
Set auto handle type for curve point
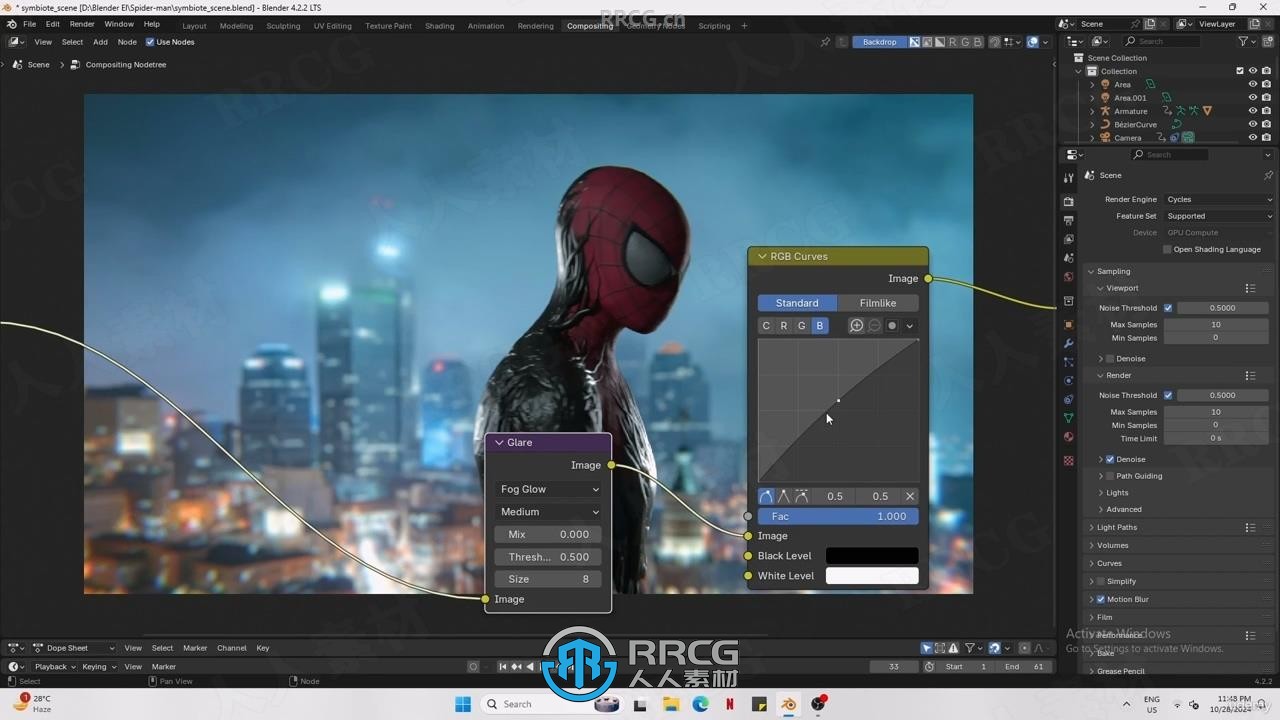point(766,496)
